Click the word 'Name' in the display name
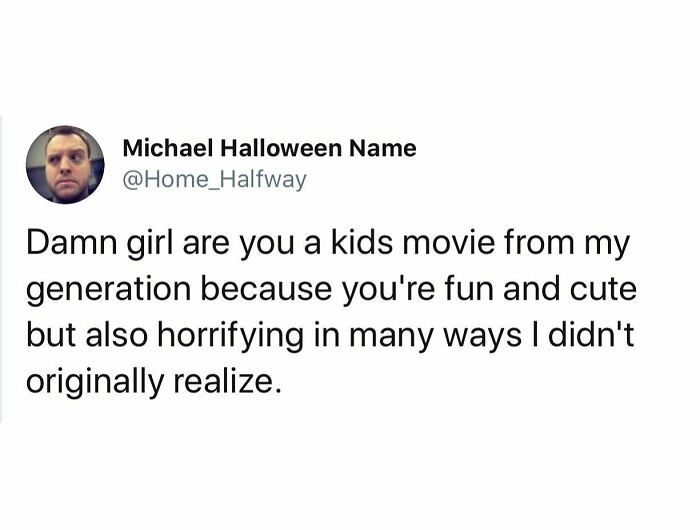Screen dimensions: 700x530 point(383,149)
